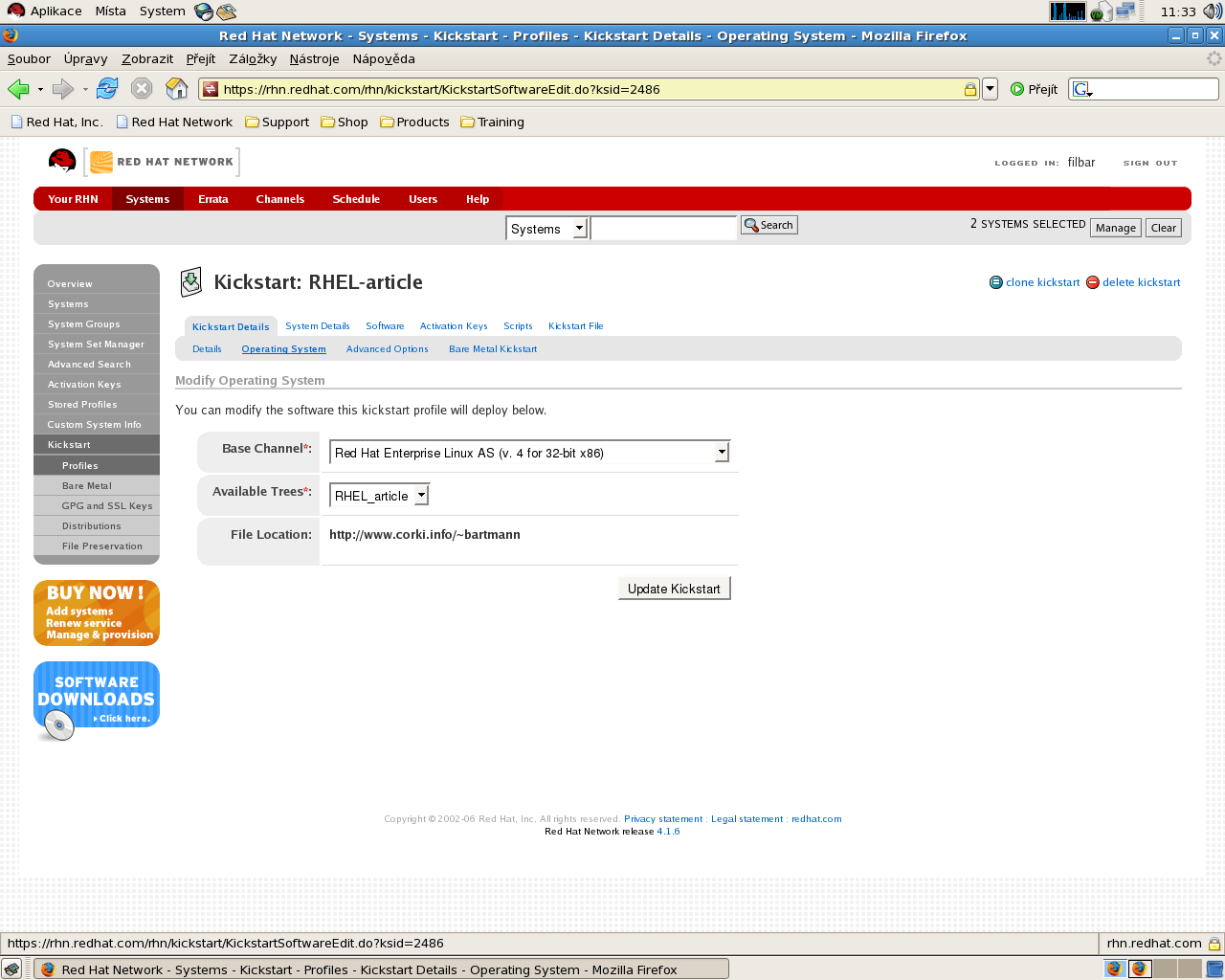Click the Forward navigation arrow
The height and width of the screenshot is (980, 1225).
pos(63,89)
